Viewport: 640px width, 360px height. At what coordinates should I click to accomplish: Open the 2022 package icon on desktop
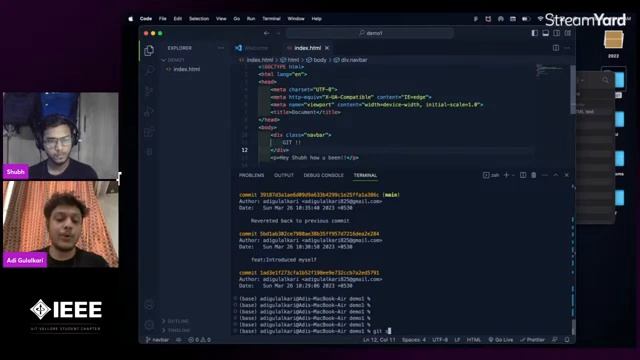tap(613, 41)
